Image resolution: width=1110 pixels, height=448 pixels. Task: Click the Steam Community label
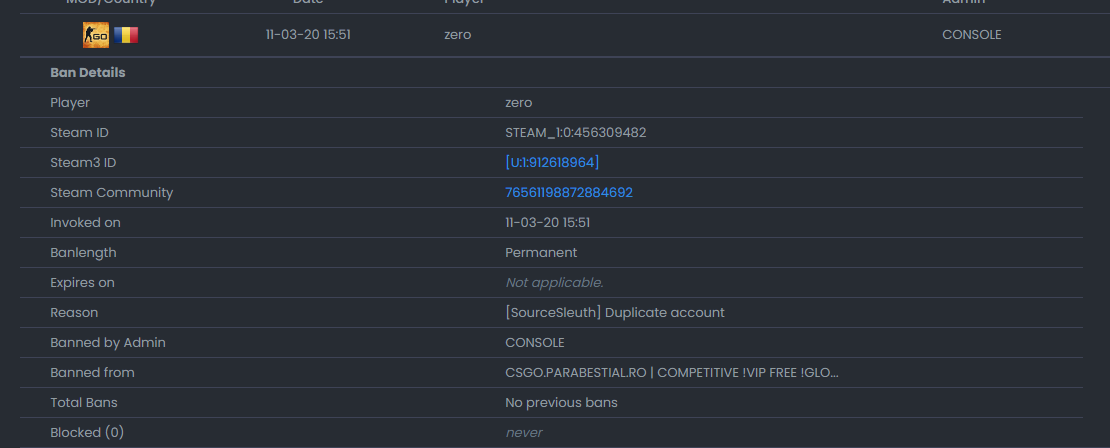tap(111, 193)
